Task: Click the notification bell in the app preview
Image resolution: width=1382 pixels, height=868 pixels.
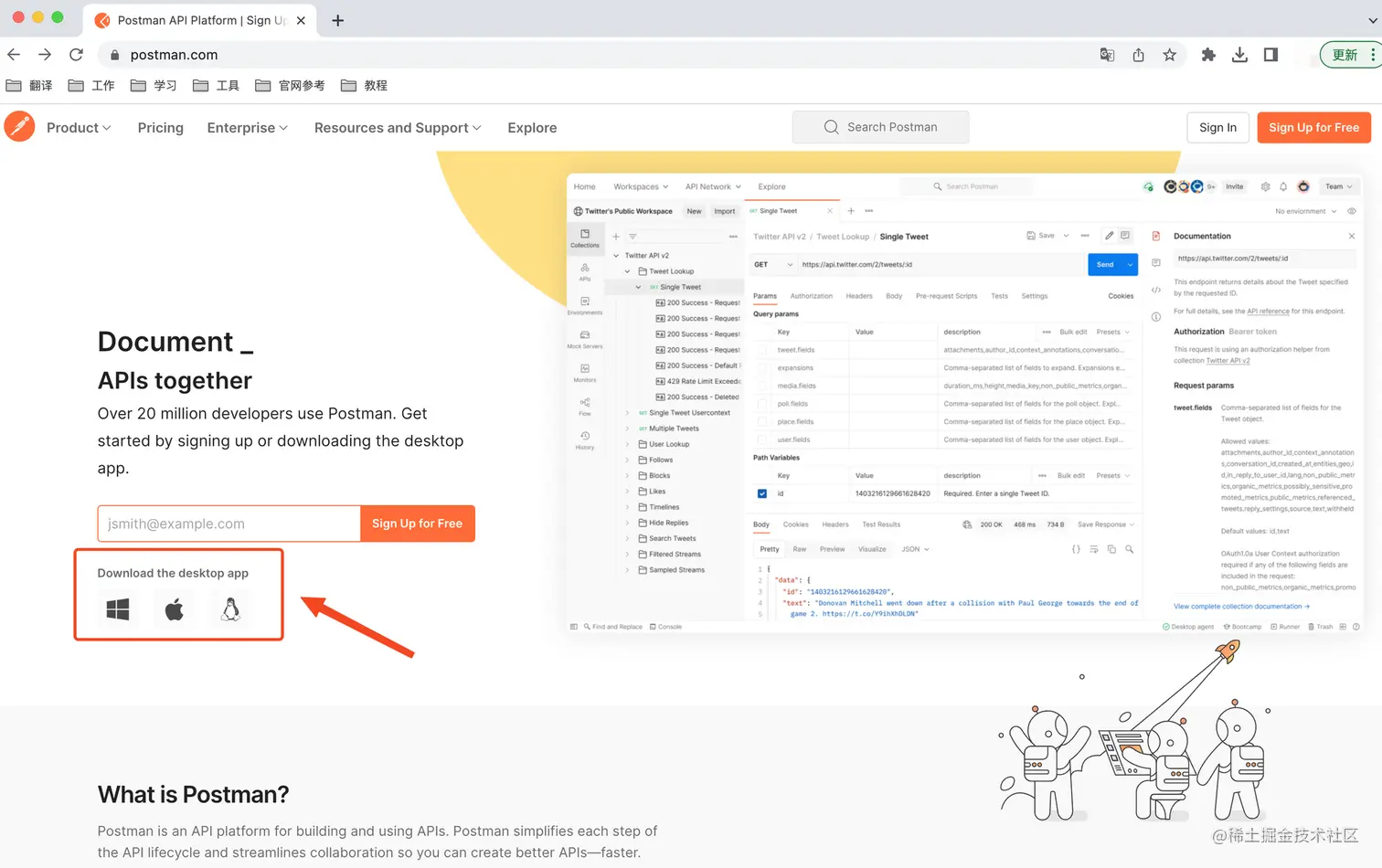Action: (x=1283, y=186)
